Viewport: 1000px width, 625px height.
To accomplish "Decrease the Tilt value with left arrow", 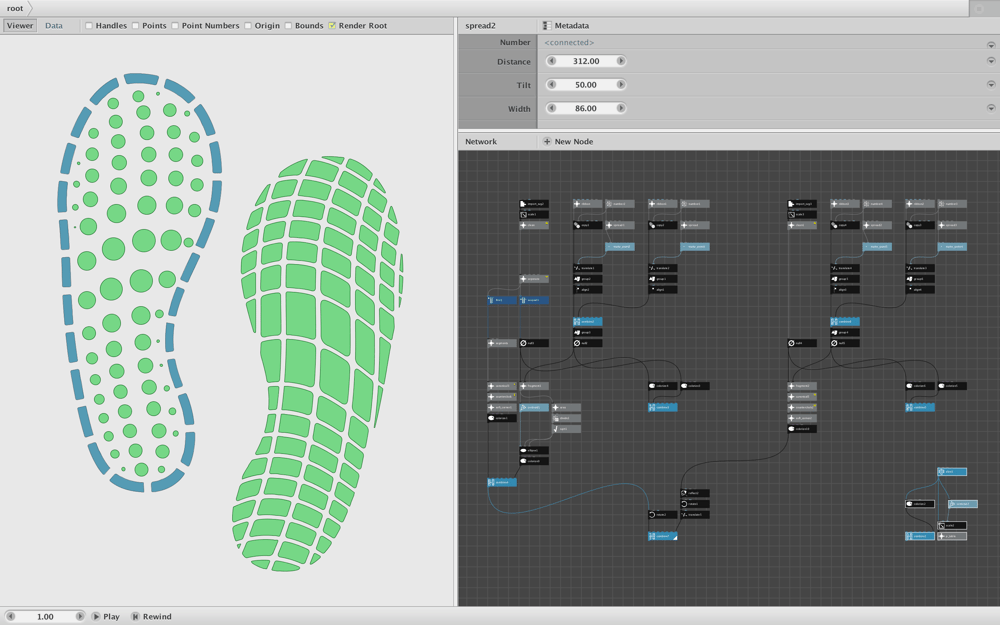I will click(x=552, y=84).
